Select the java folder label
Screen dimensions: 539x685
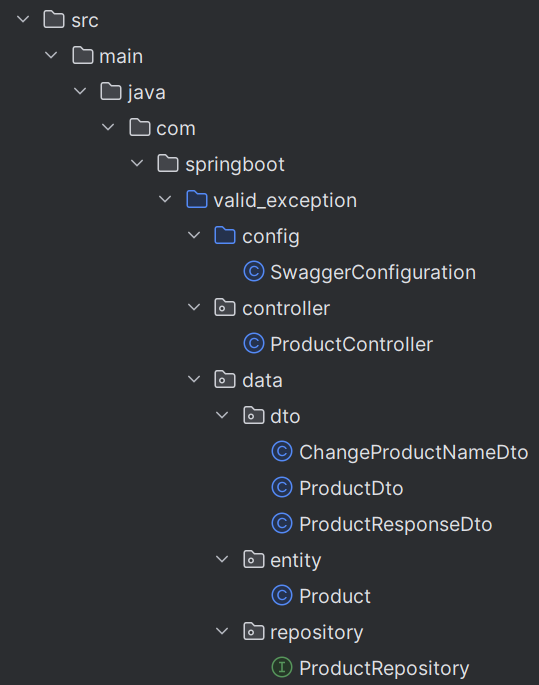click(147, 92)
